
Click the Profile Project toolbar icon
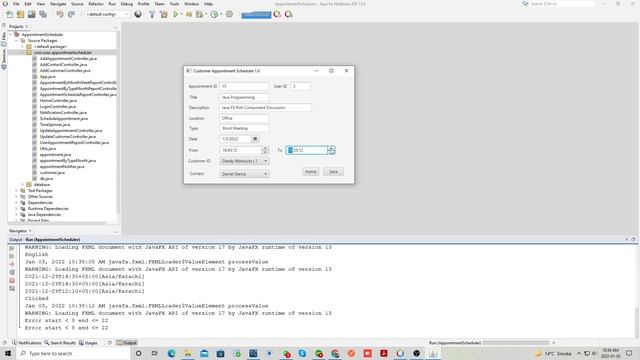(214, 14)
